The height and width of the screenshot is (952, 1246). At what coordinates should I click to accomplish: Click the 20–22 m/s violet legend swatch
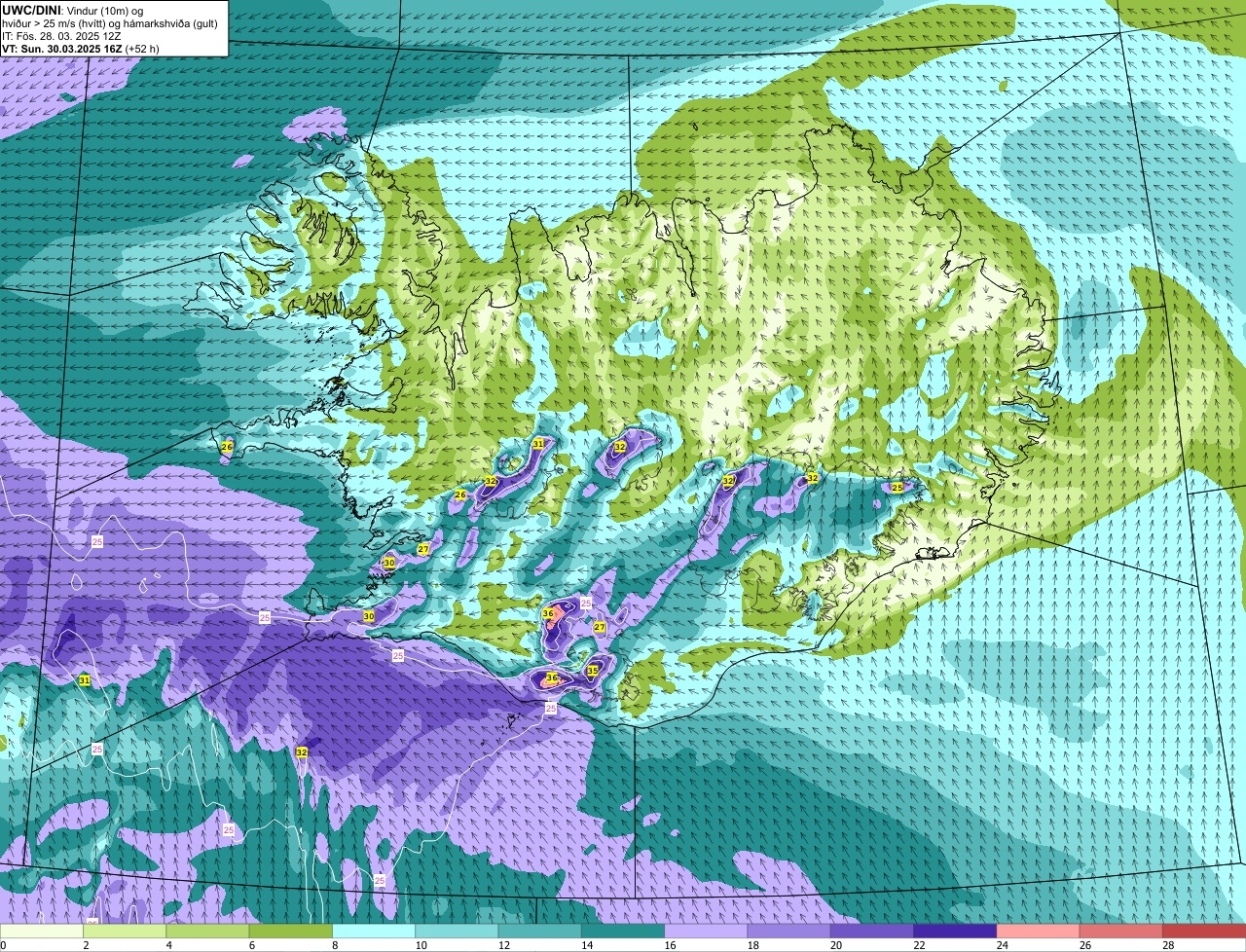872,931
